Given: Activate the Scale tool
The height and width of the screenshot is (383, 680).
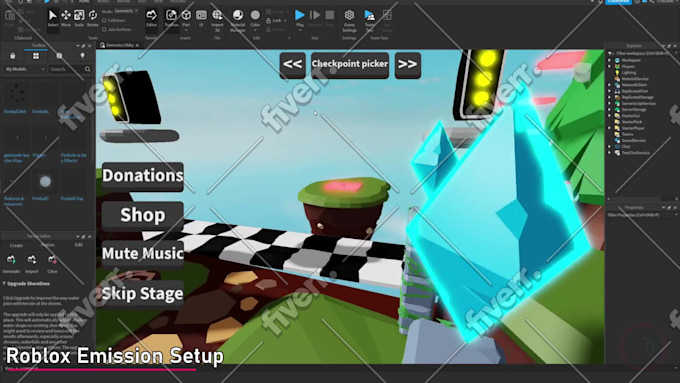Looking at the screenshot, I should [x=79, y=18].
